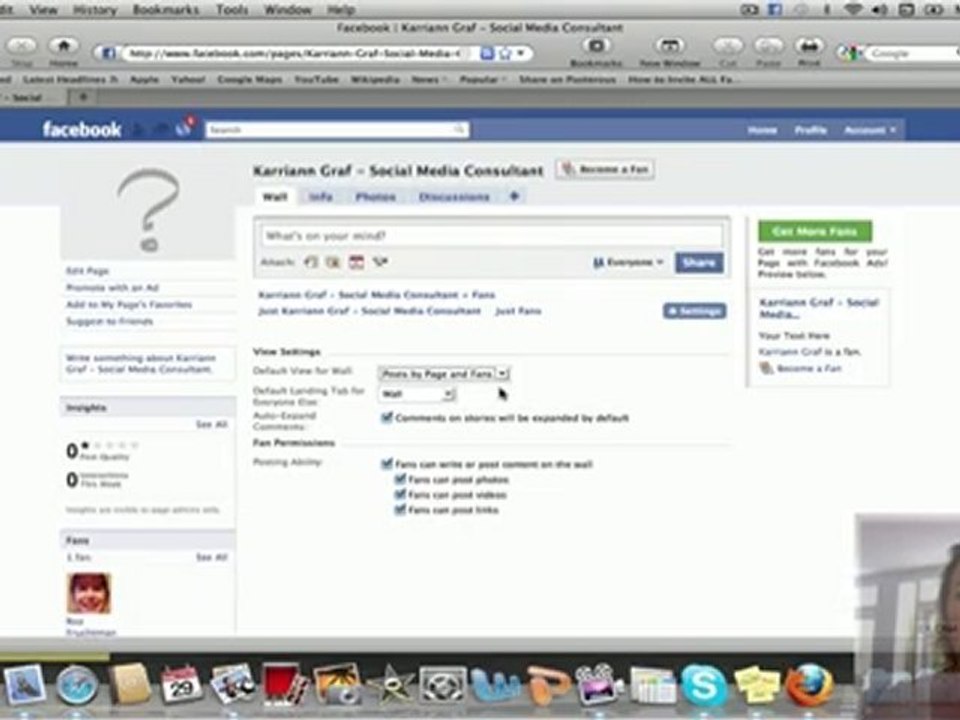
Task: Open a New Window from toolbar
Action: click(x=670, y=46)
